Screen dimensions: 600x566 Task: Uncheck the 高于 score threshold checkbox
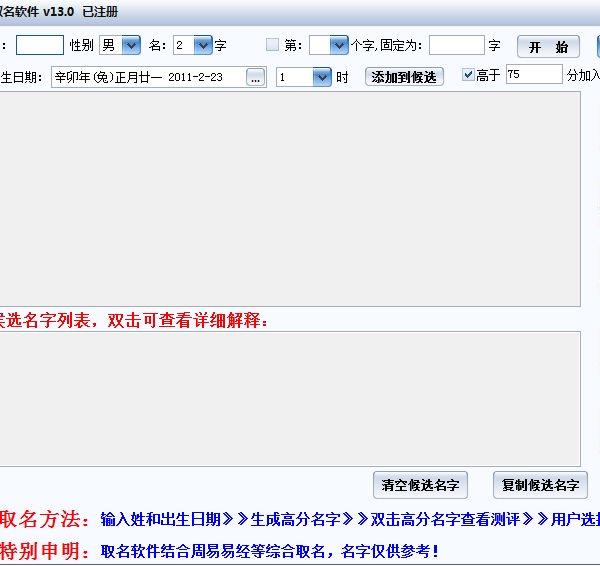[x=469, y=75]
